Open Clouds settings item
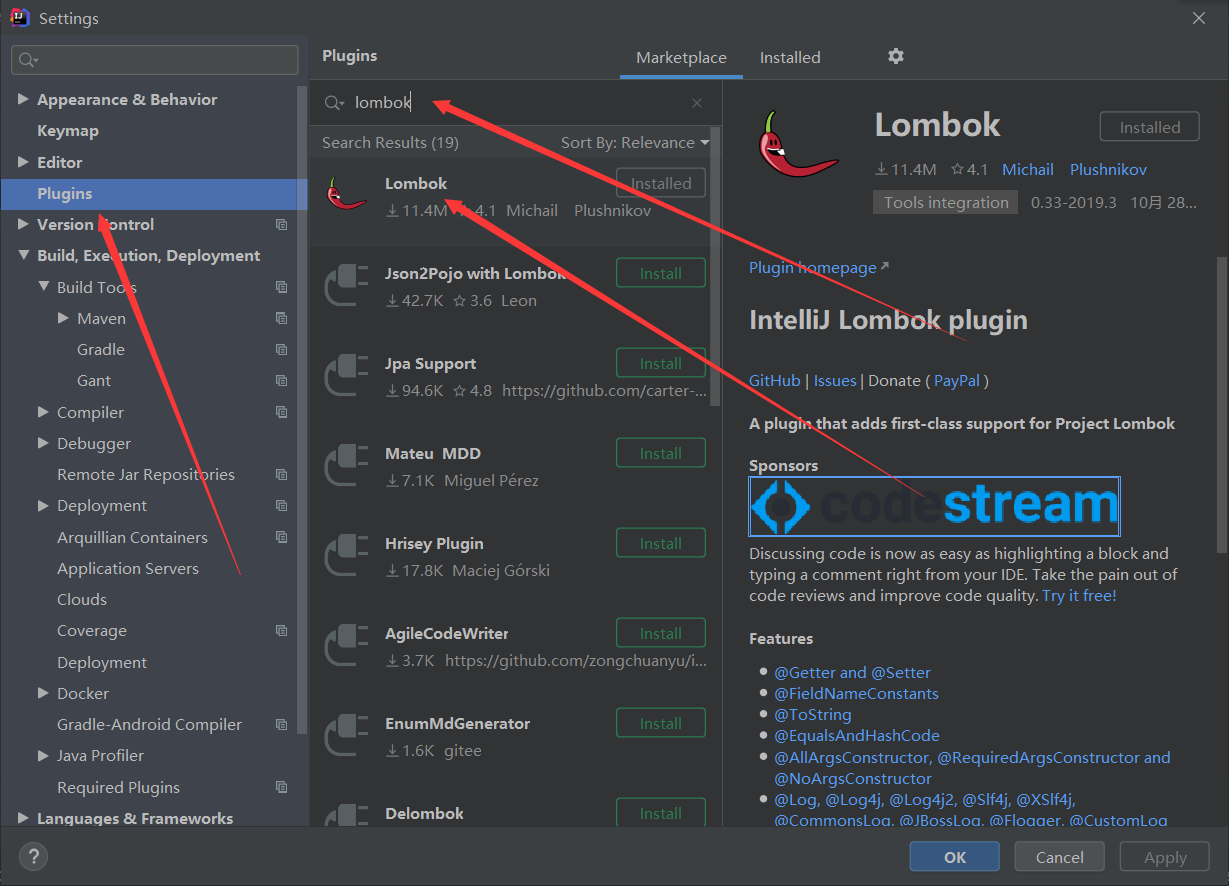 pos(82,600)
